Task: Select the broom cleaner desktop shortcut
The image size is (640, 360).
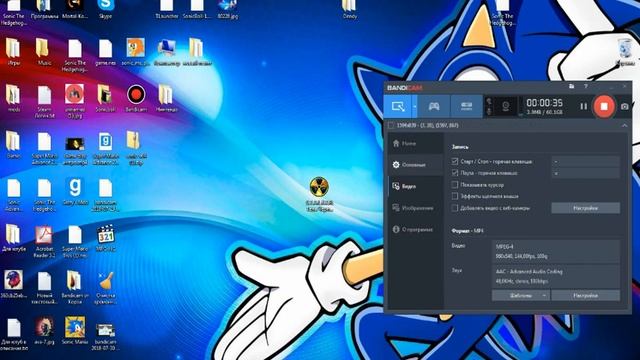Action: tap(105, 288)
